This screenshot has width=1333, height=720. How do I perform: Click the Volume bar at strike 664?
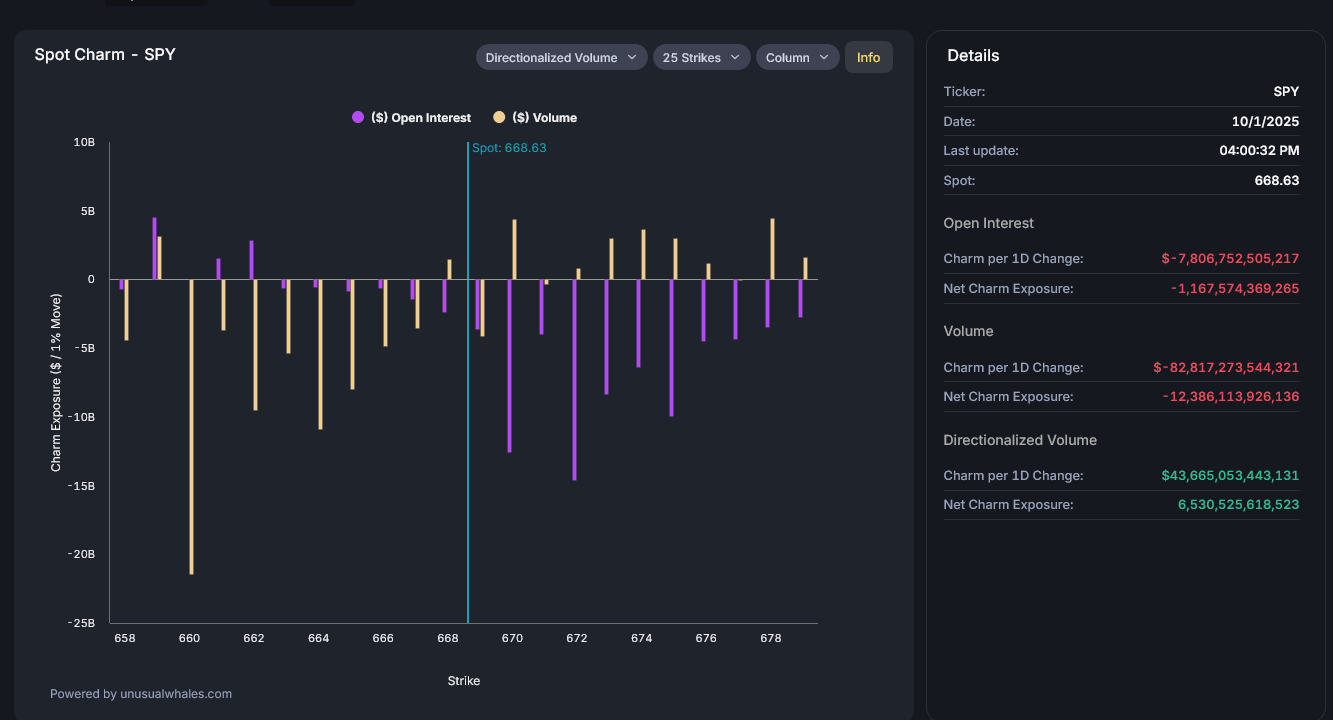click(x=320, y=354)
